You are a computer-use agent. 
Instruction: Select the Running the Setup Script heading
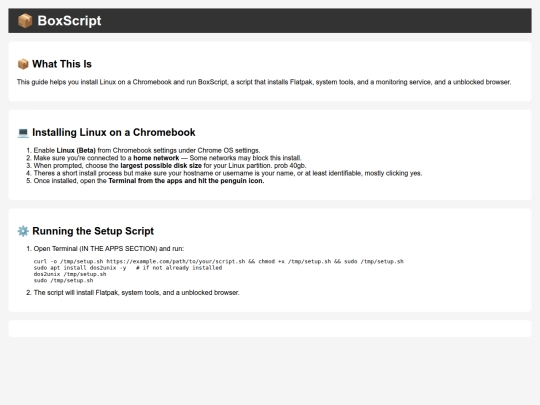pyautogui.click(x=93, y=231)
